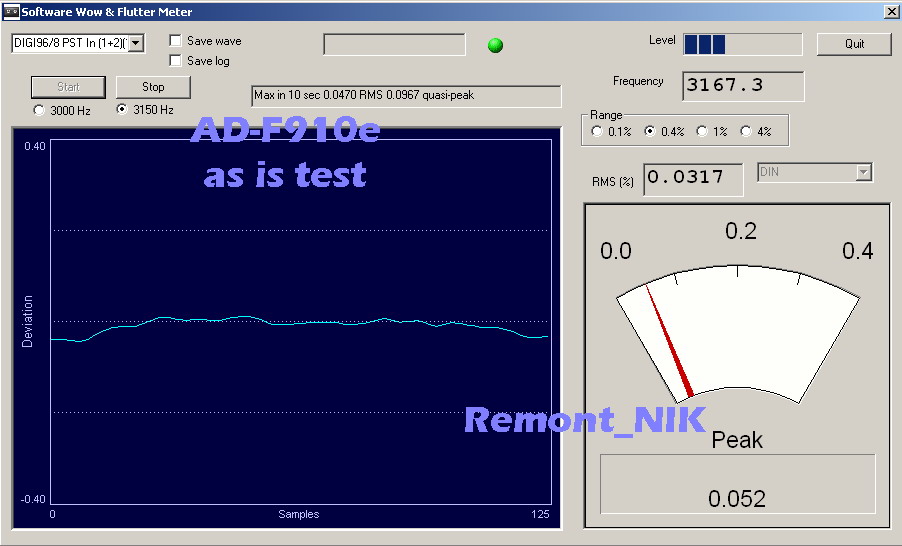Screen dimensions: 902x546
Task: Click the green status indicator light
Action: pos(495,45)
